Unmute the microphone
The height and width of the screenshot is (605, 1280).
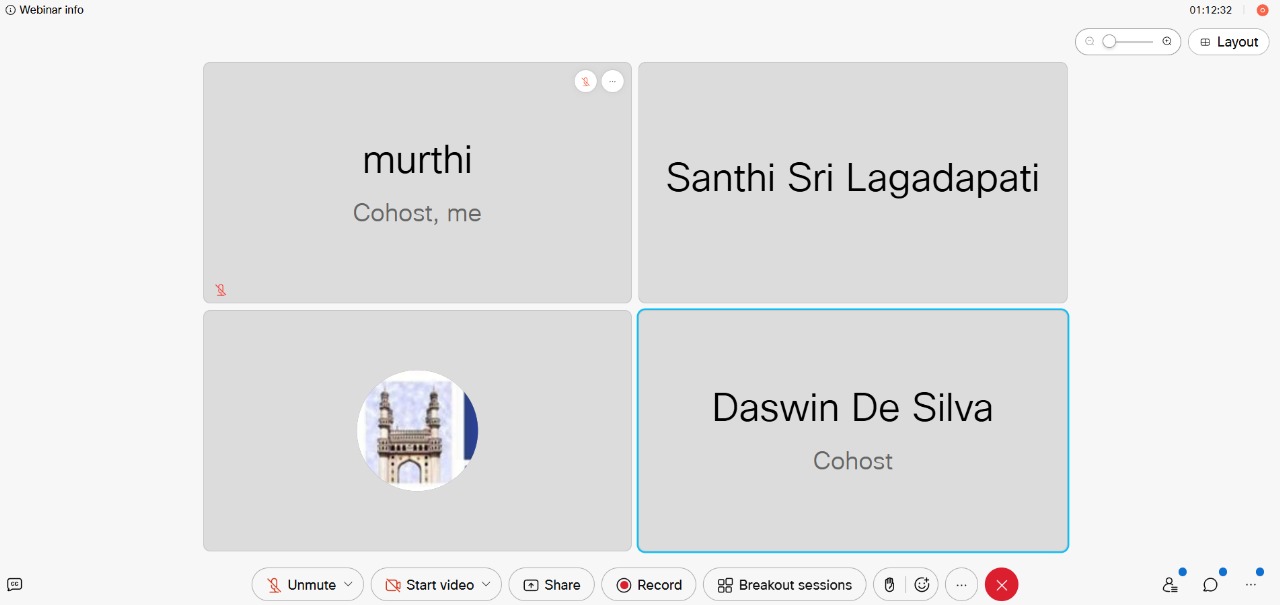point(300,585)
